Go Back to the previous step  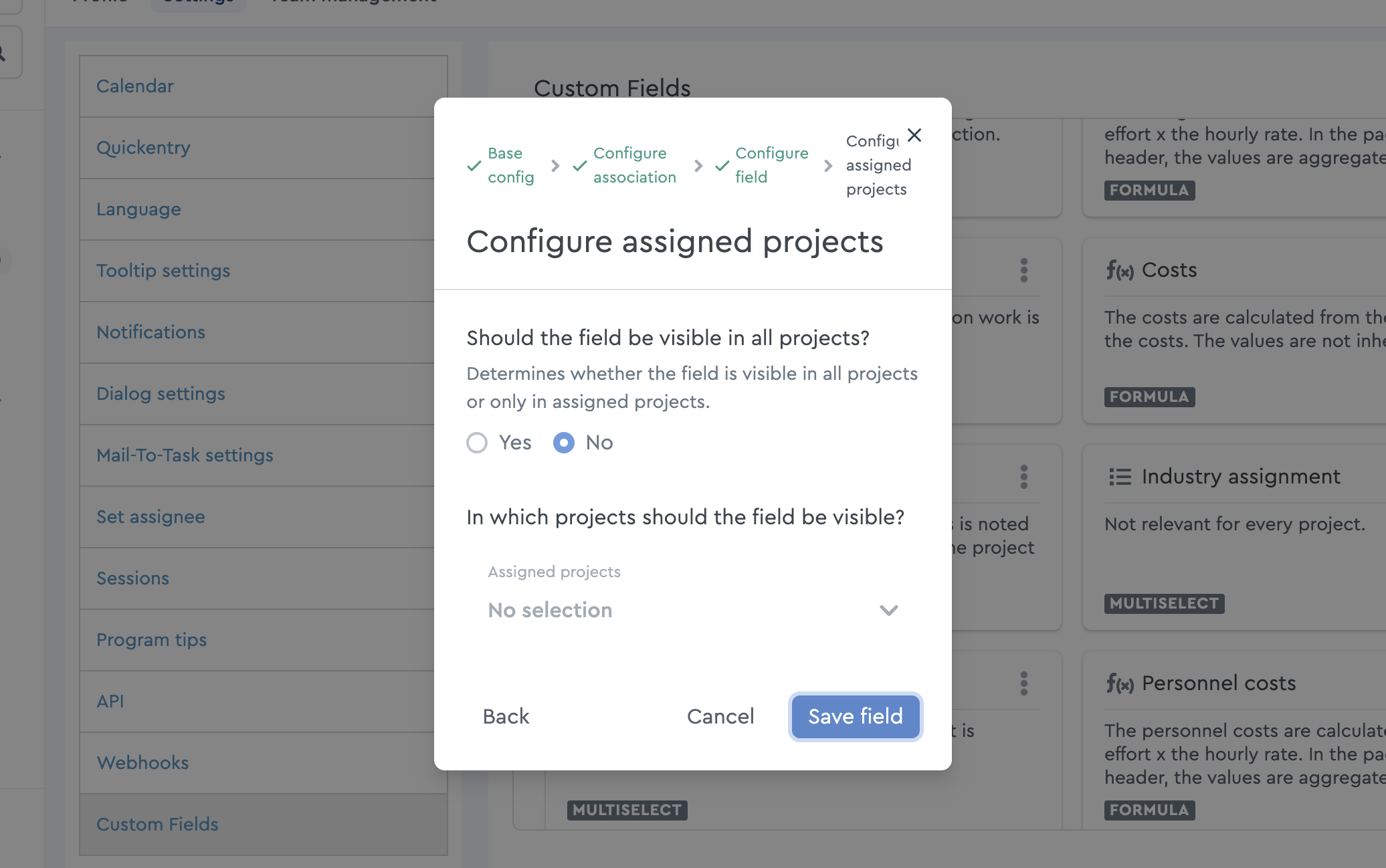point(506,716)
